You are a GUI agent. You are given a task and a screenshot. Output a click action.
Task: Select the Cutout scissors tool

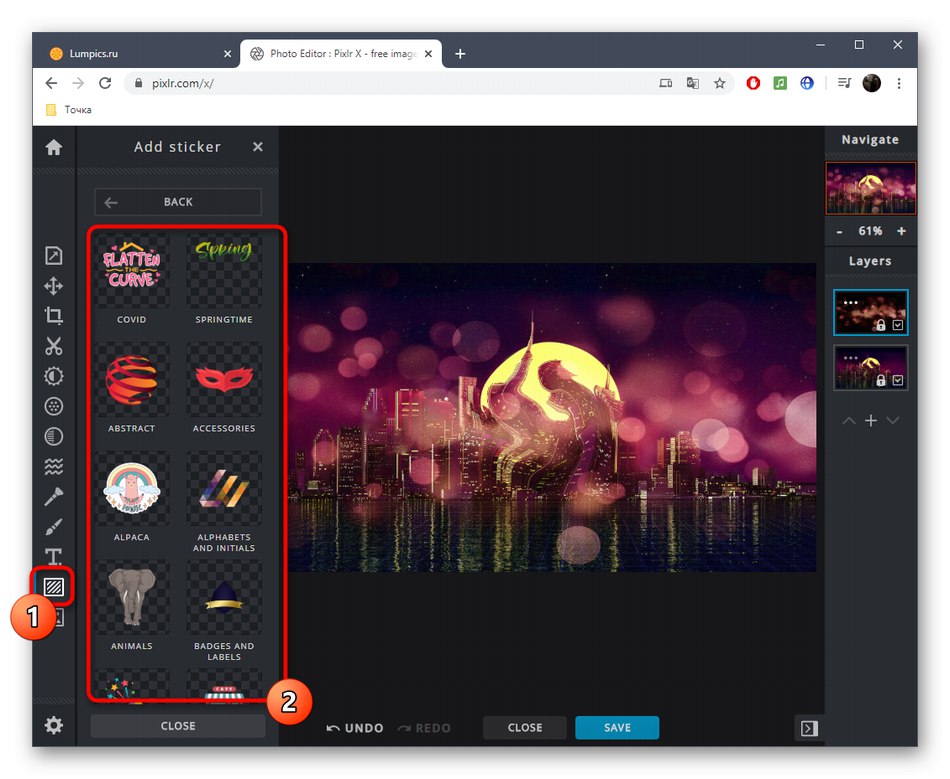[53, 346]
